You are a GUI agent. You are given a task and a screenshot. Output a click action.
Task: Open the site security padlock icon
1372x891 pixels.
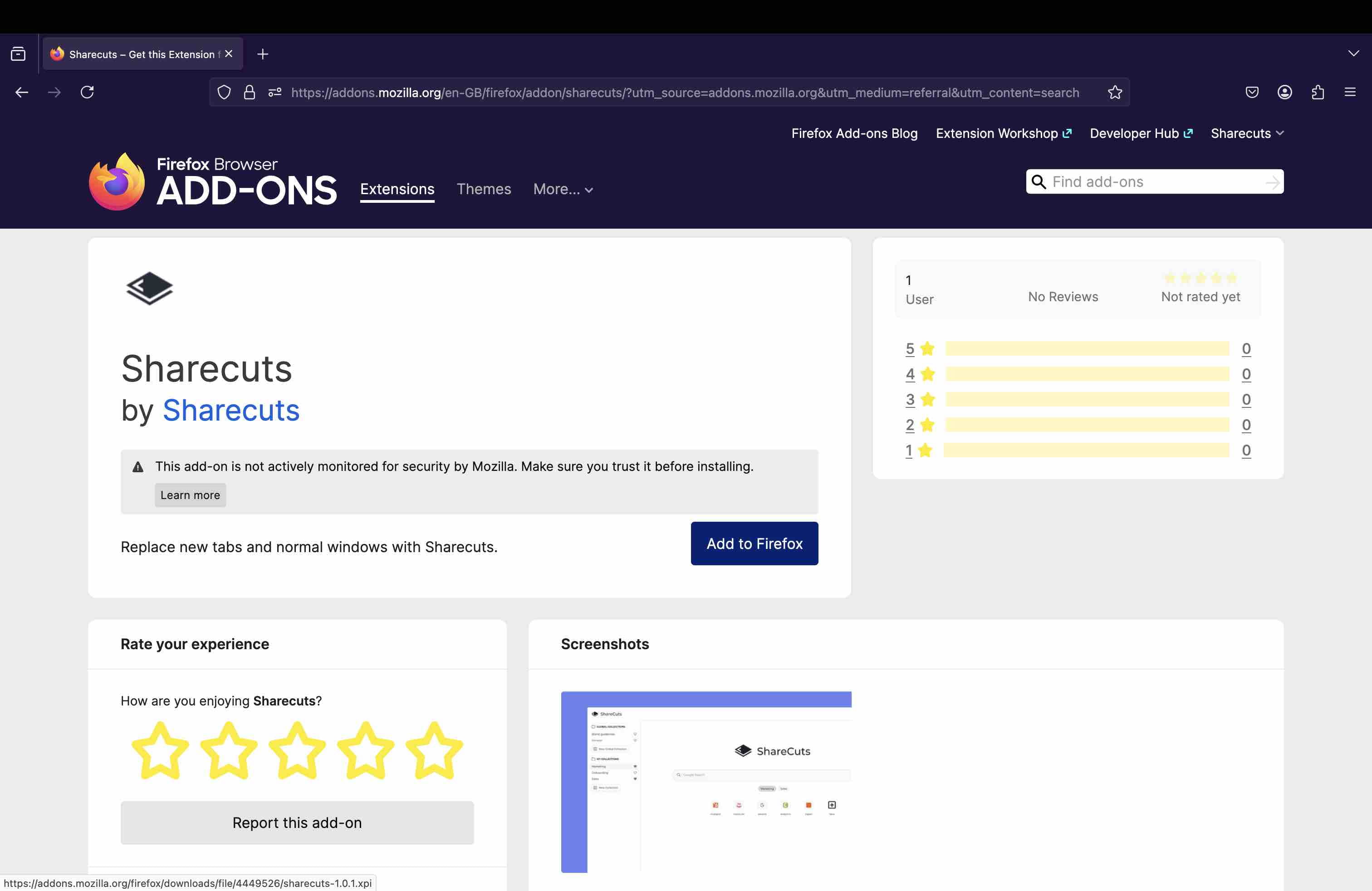click(x=249, y=92)
